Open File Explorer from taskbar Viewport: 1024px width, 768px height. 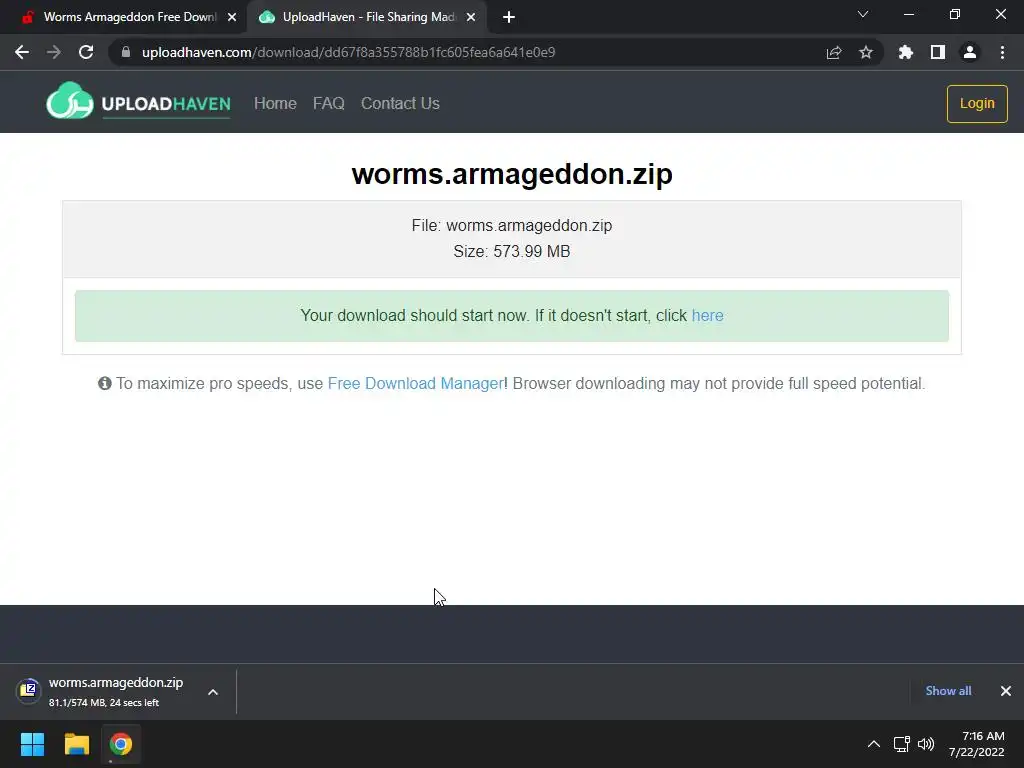(76, 744)
